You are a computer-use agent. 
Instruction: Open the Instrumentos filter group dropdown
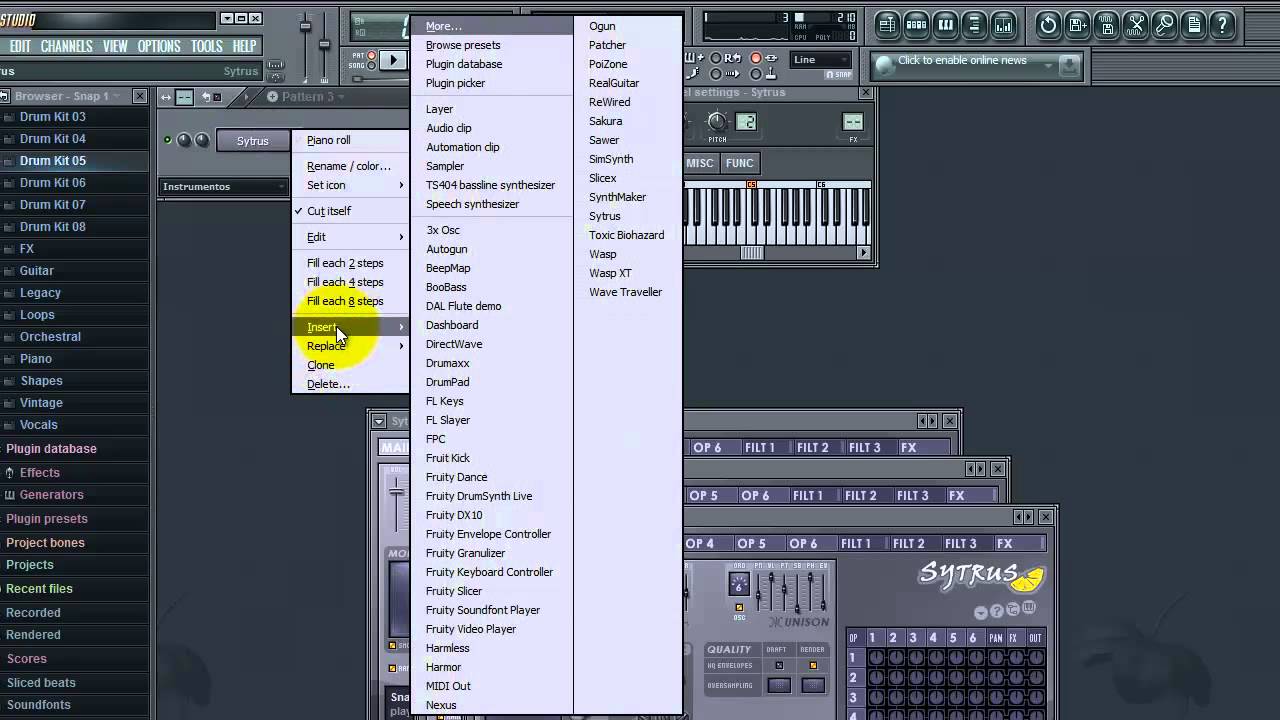(225, 186)
